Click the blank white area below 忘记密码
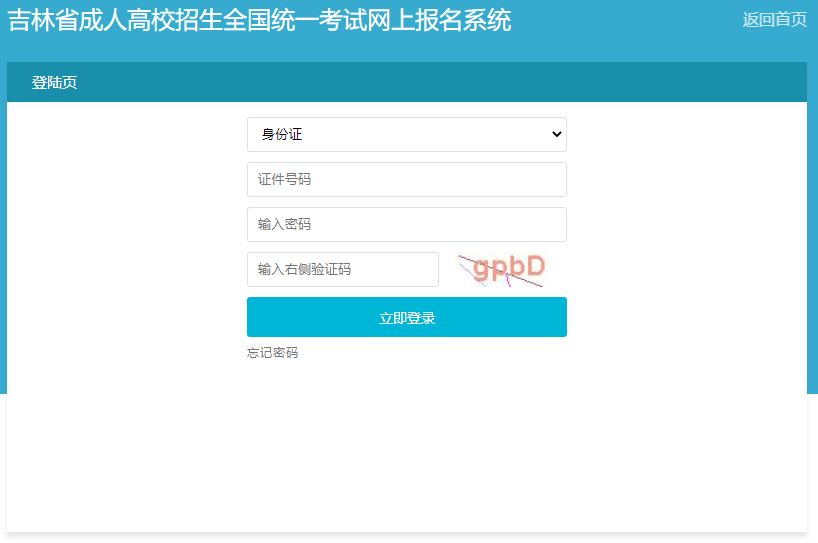The height and width of the screenshot is (543, 818). (x=406, y=450)
